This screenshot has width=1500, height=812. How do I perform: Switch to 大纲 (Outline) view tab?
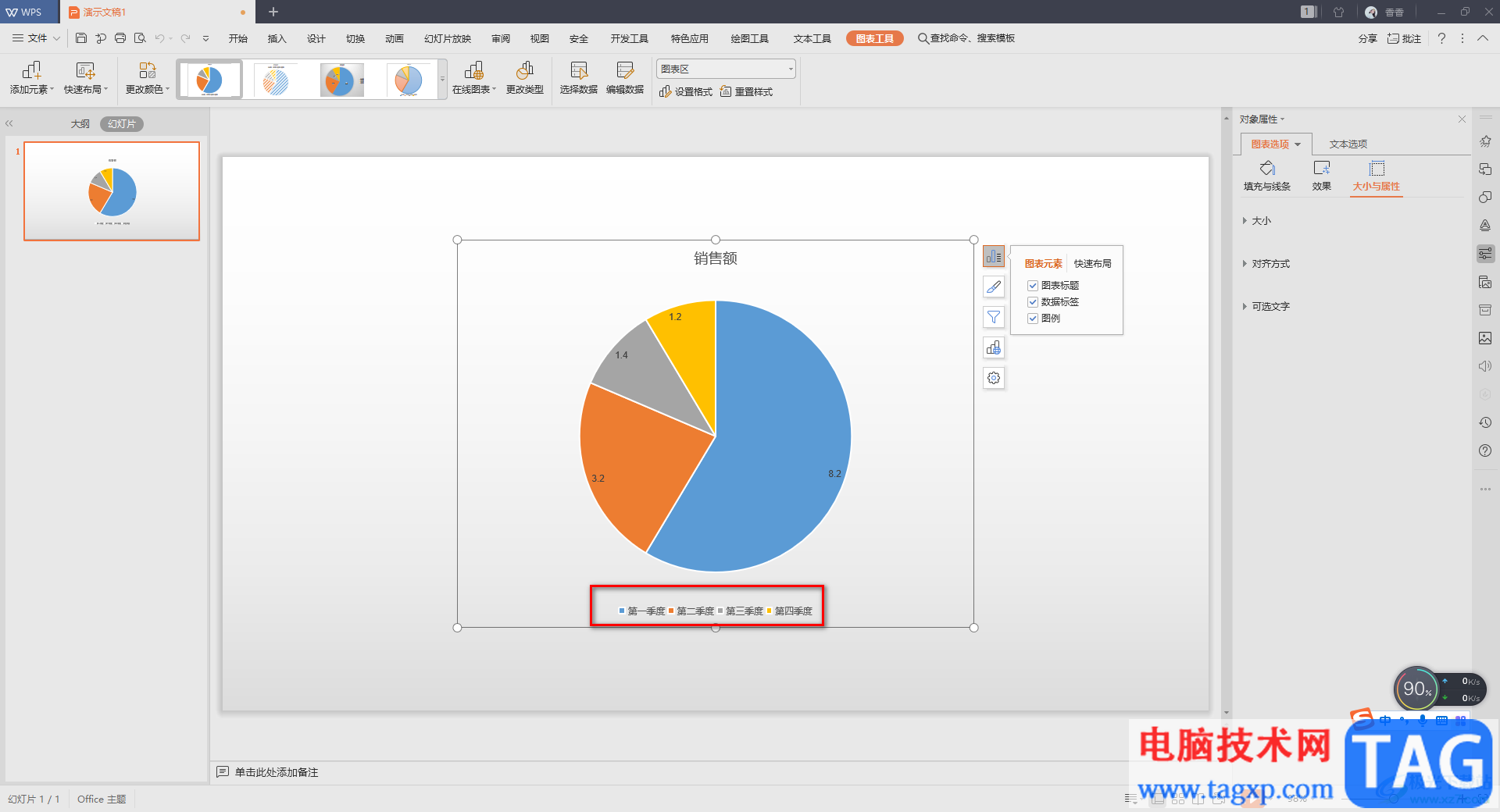(x=80, y=124)
